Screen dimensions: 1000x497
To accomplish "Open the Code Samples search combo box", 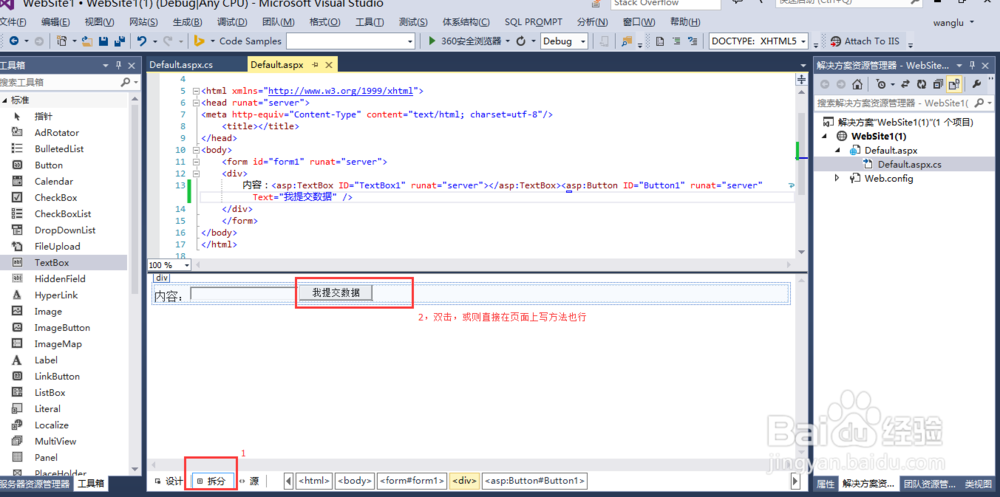I will tap(410, 41).
